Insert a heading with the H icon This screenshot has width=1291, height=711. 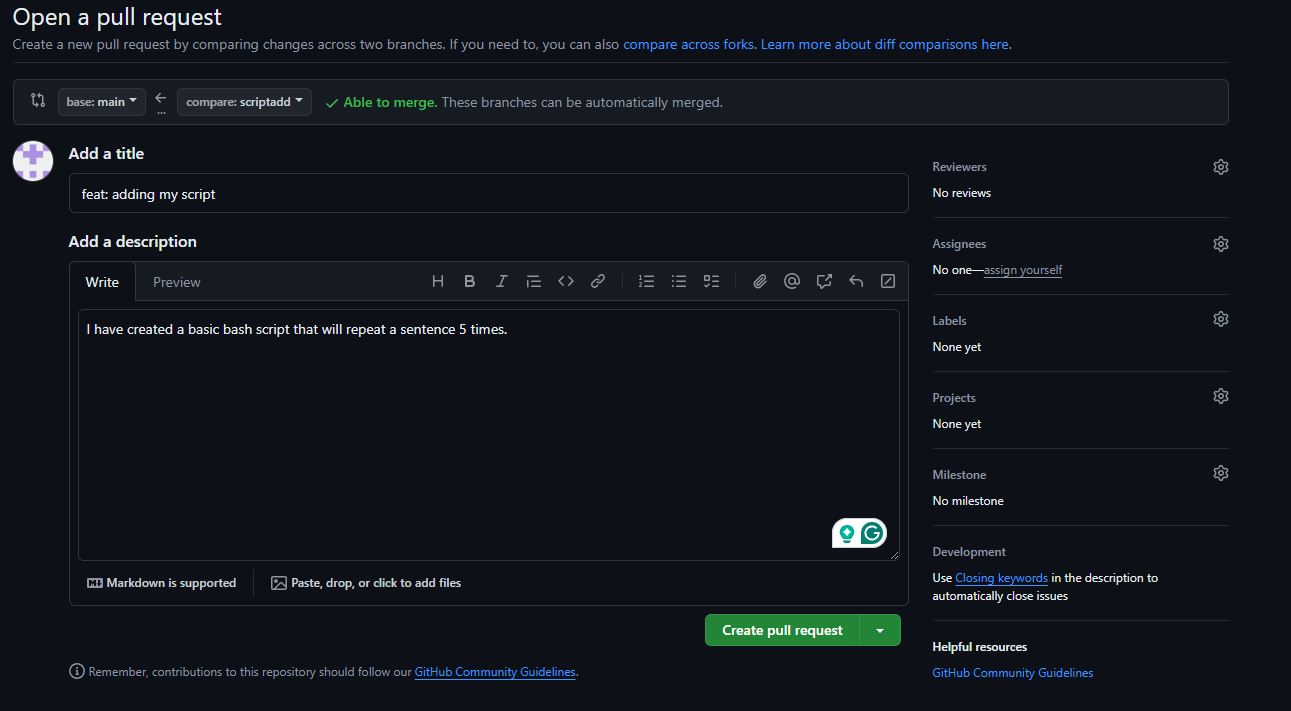(437, 282)
